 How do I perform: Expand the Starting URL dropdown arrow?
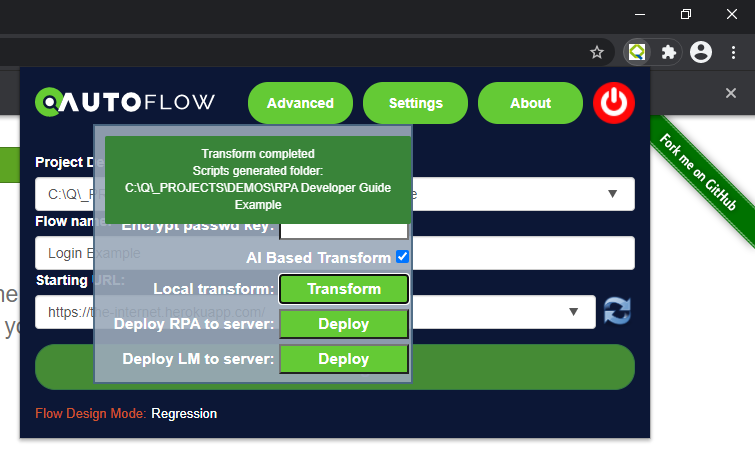[573, 312]
